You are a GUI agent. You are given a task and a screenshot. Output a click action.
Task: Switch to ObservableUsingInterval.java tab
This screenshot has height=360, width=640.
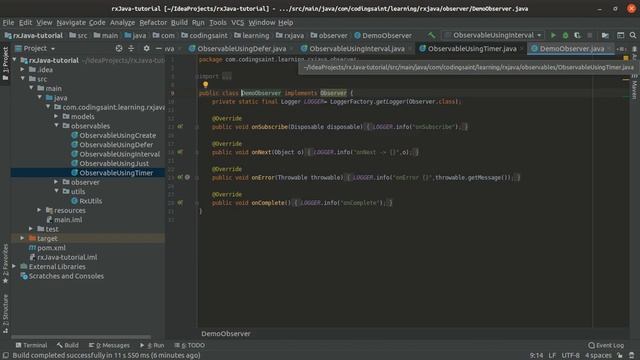point(356,49)
